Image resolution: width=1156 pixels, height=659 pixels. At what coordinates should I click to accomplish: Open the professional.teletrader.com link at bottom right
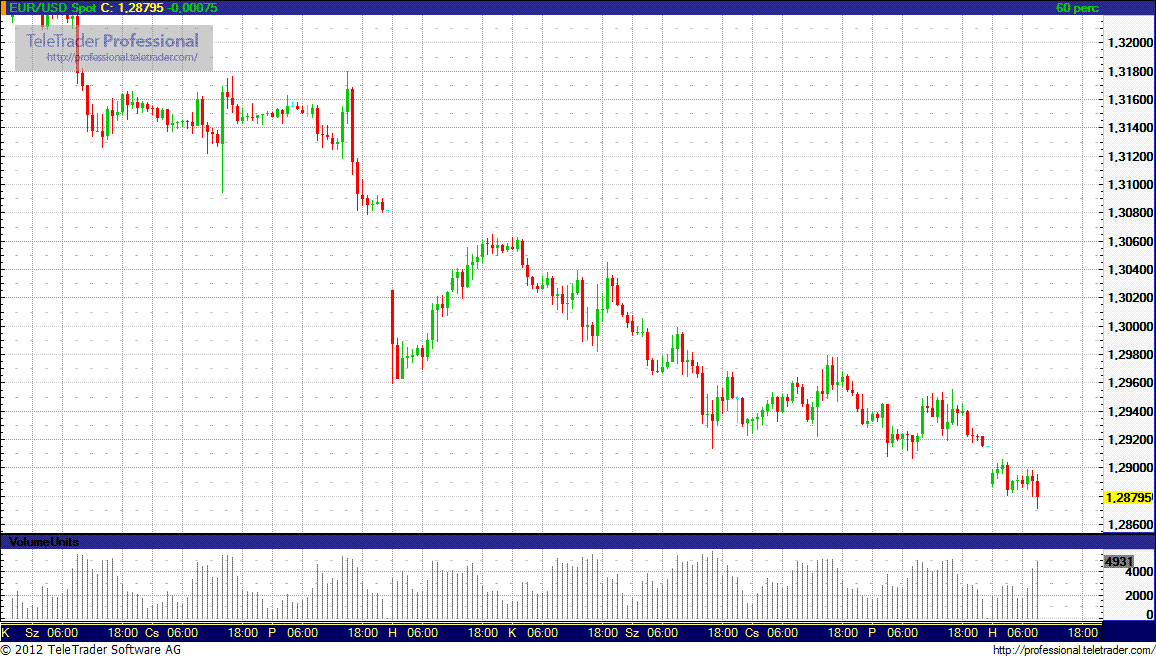(x=1073, y=650)
